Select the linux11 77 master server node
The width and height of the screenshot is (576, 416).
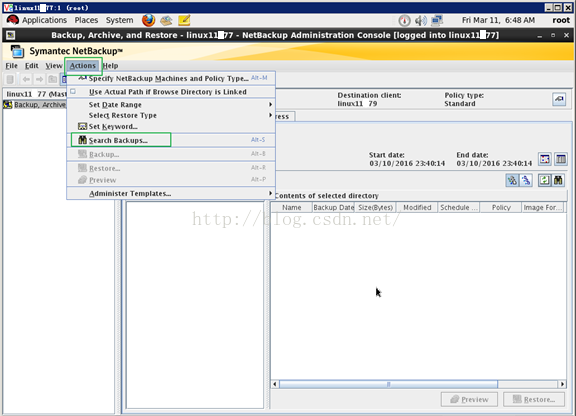36,94
